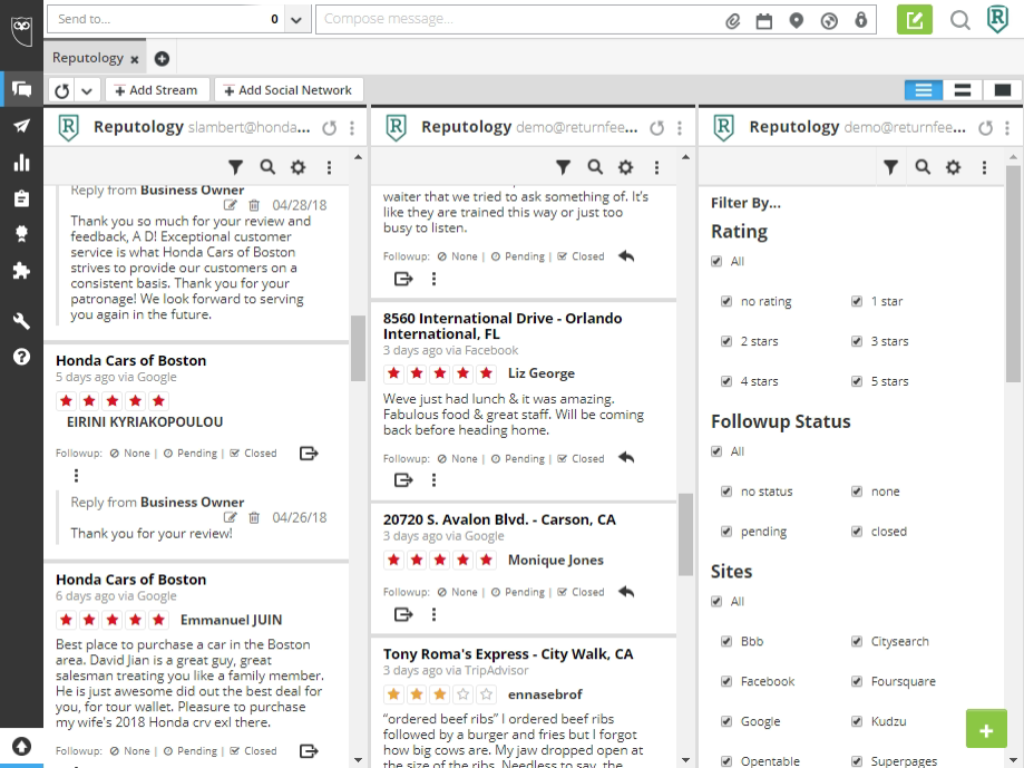Open Analytics bar chart icon in sidebar
The height and width of the screenshot is (768, 1024).
[x=21, y=162]
